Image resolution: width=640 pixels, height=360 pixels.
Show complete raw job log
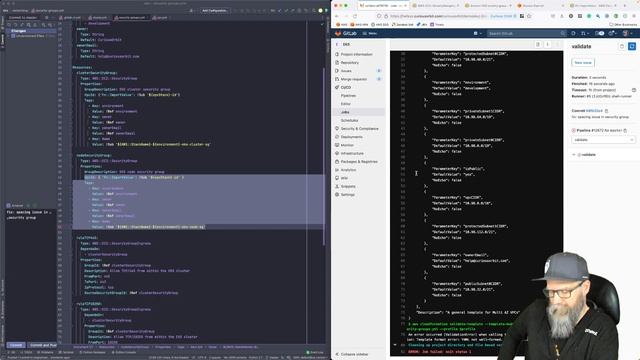point(538,44)
